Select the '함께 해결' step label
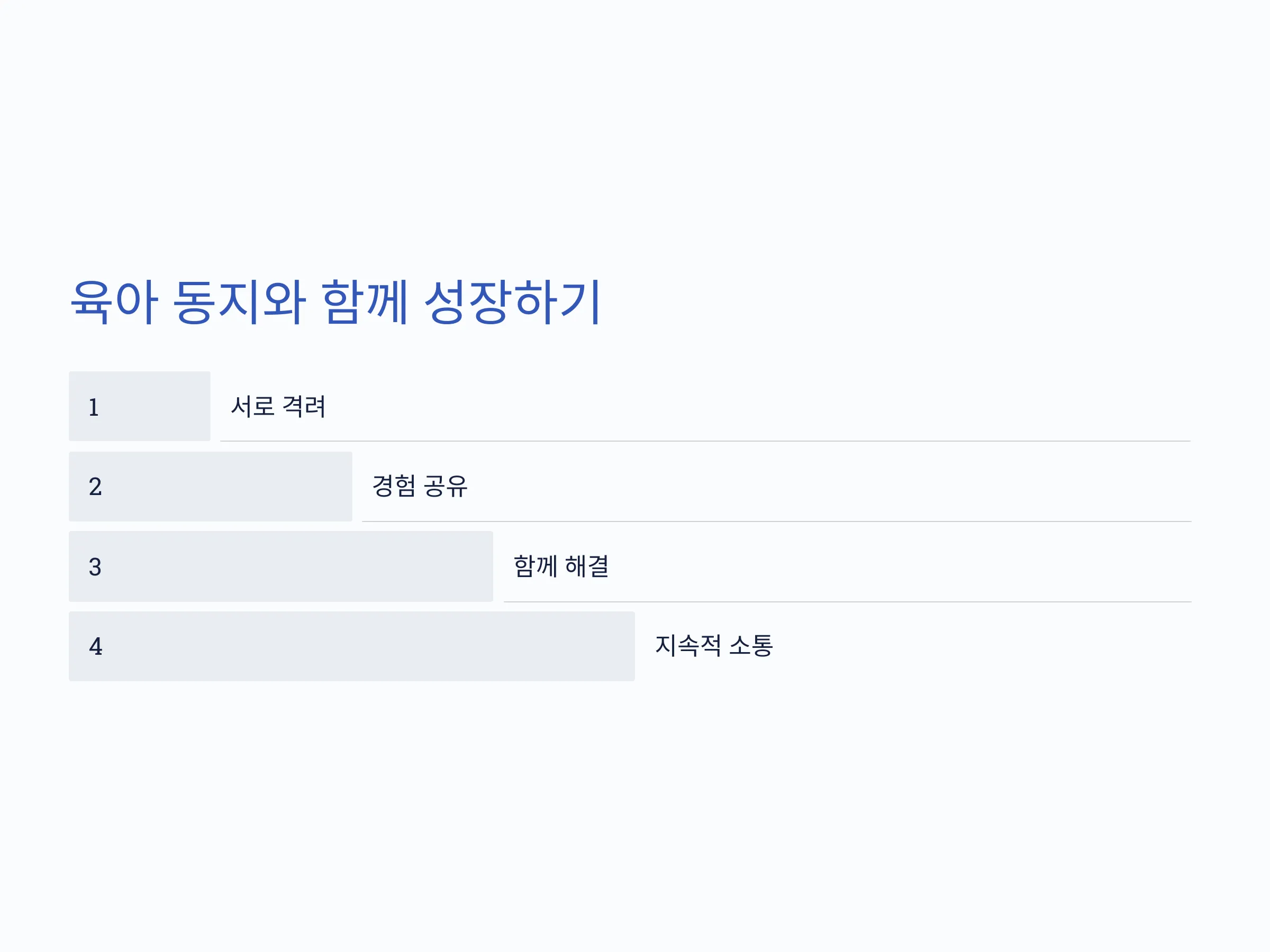Image resolution: width=1270 pixels, height=952 pixels. (561, 566)
